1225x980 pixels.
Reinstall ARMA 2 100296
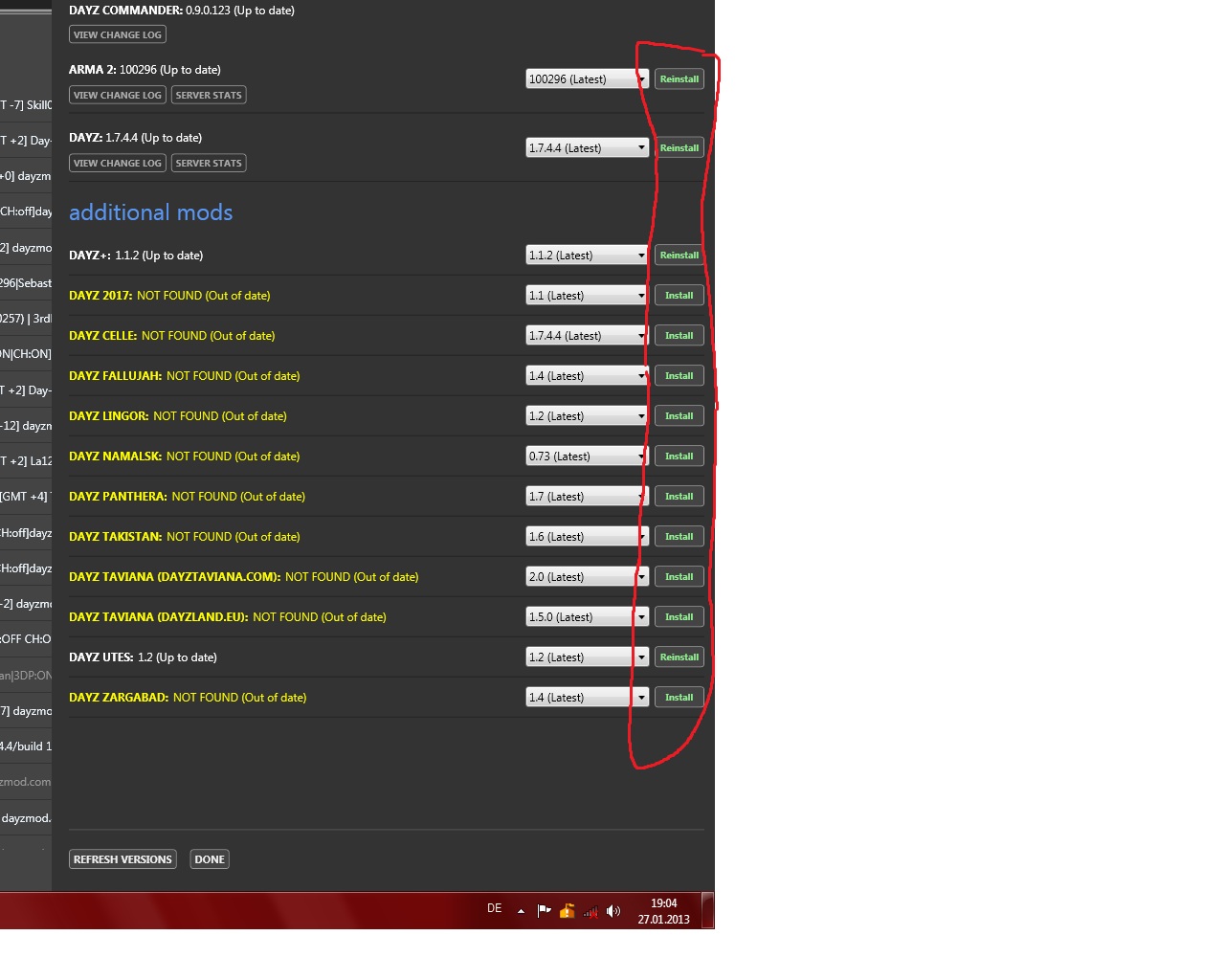point(679,79)
